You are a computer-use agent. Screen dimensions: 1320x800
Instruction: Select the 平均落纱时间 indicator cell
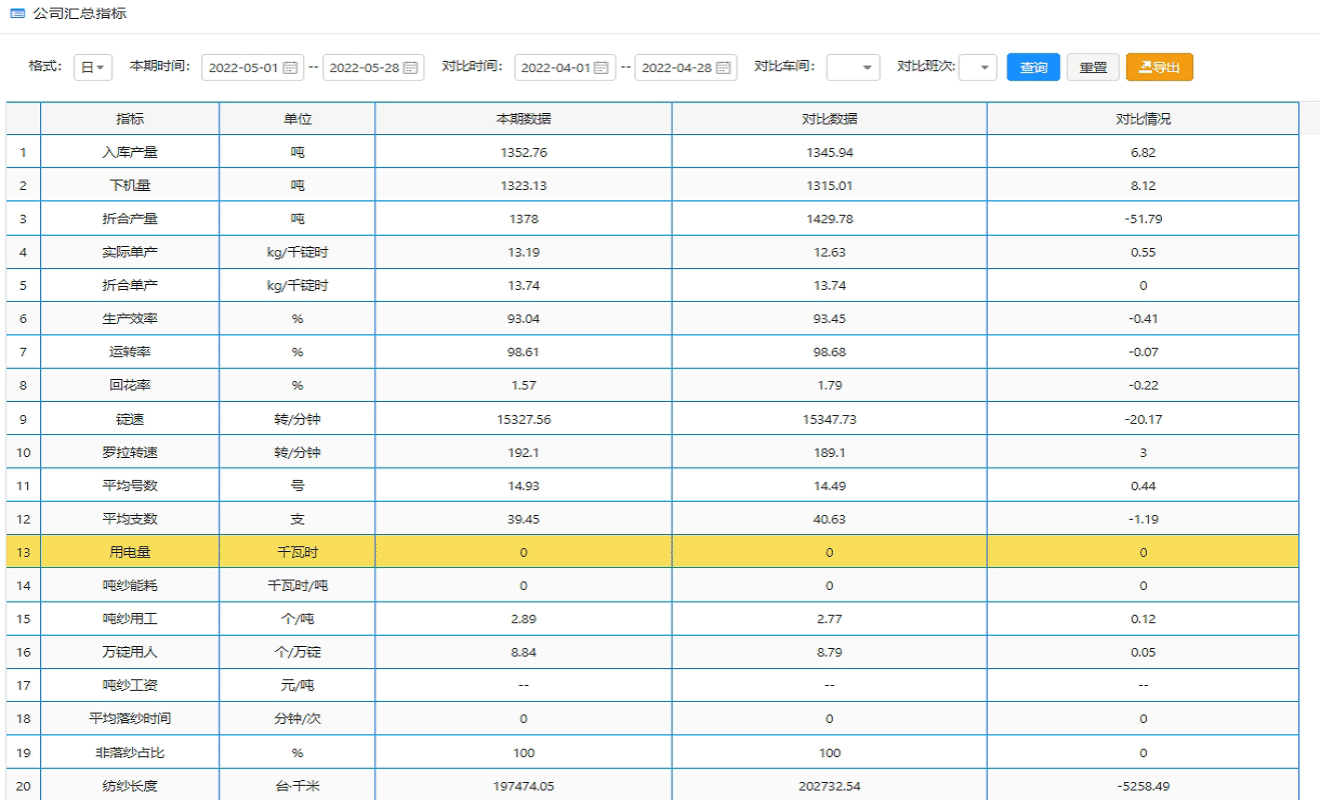[x=131, y=718]
